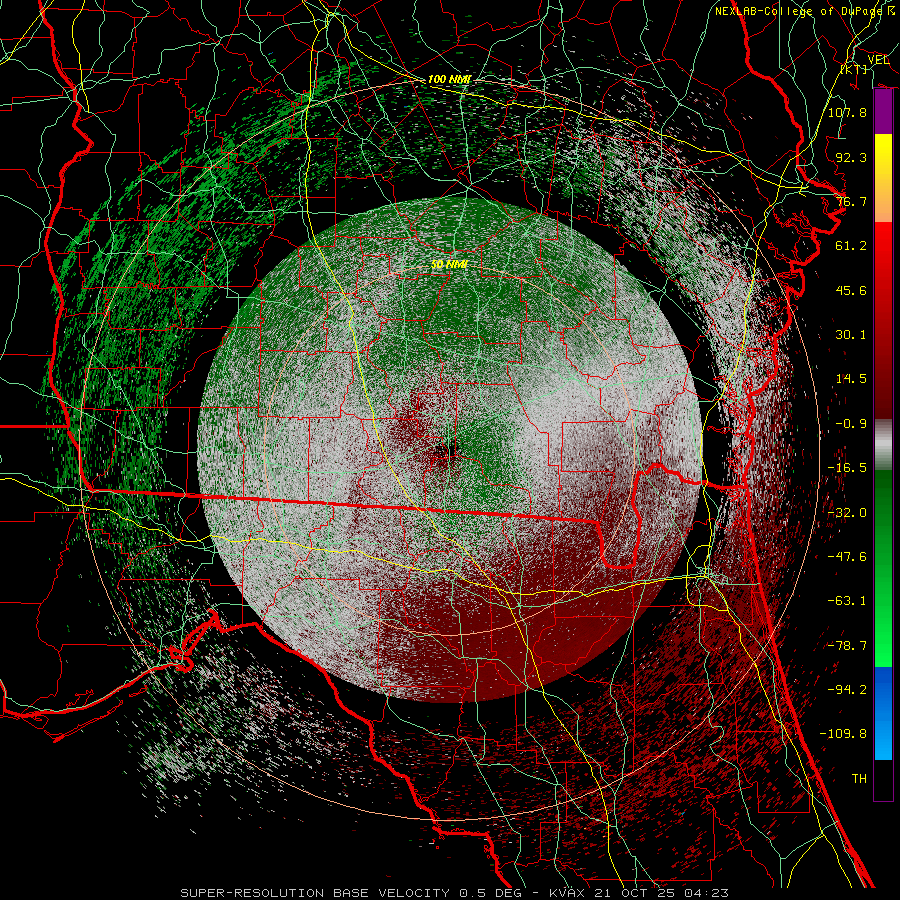Click the -16.5 velocity scale value
The width and height of the screenshot is (900, 900).
tap(847, 468)
